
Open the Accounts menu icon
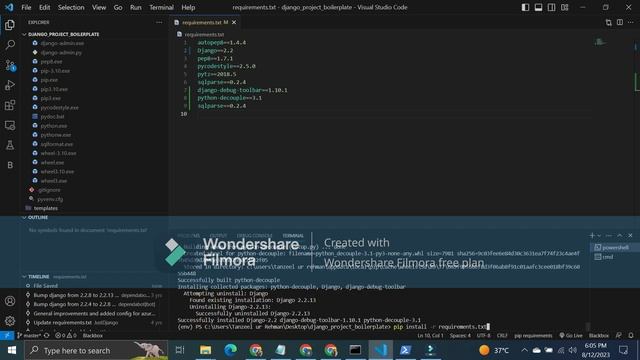point(10,301)
